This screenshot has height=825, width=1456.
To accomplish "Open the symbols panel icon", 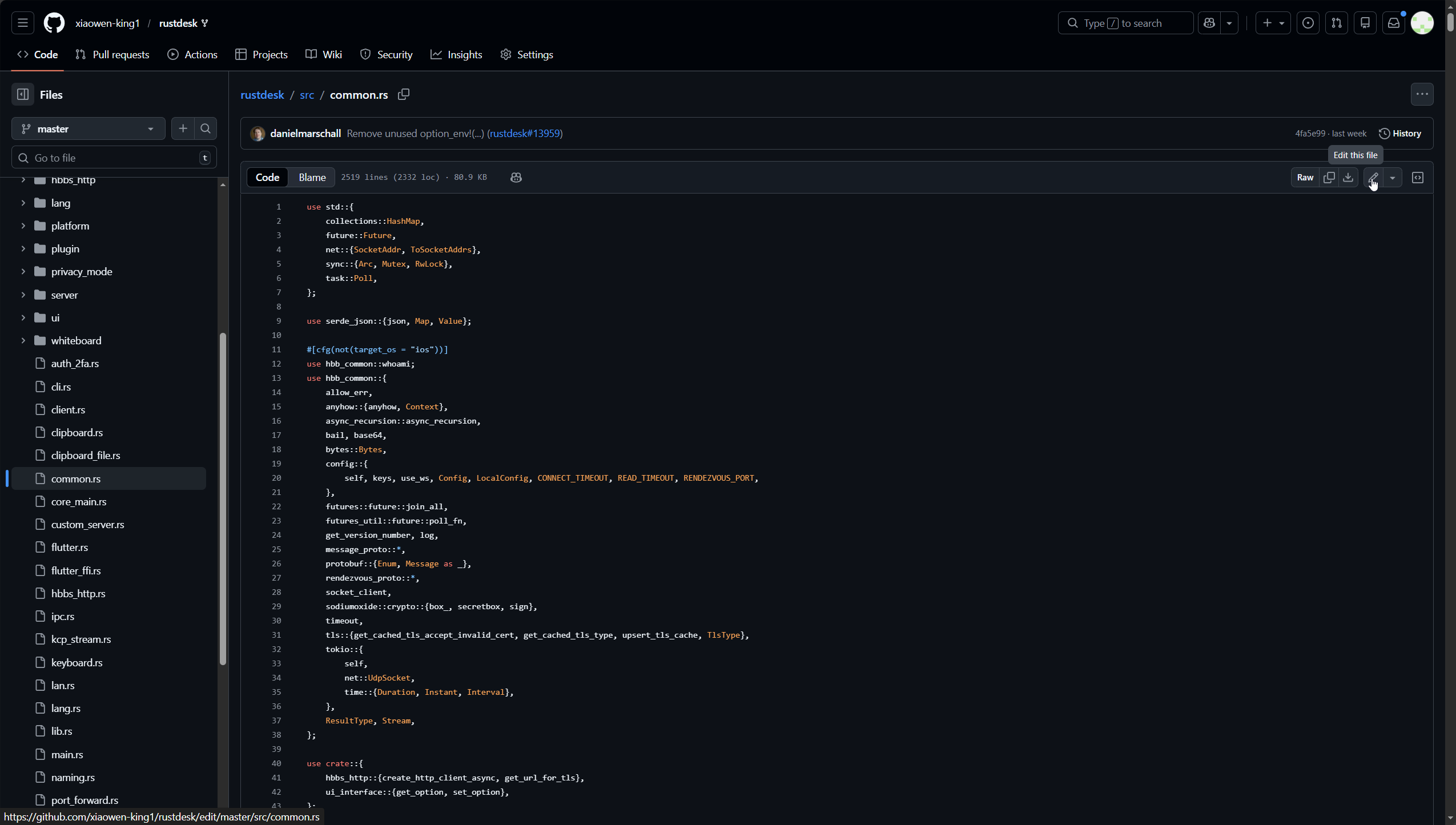I will (x=1418, y=178).
